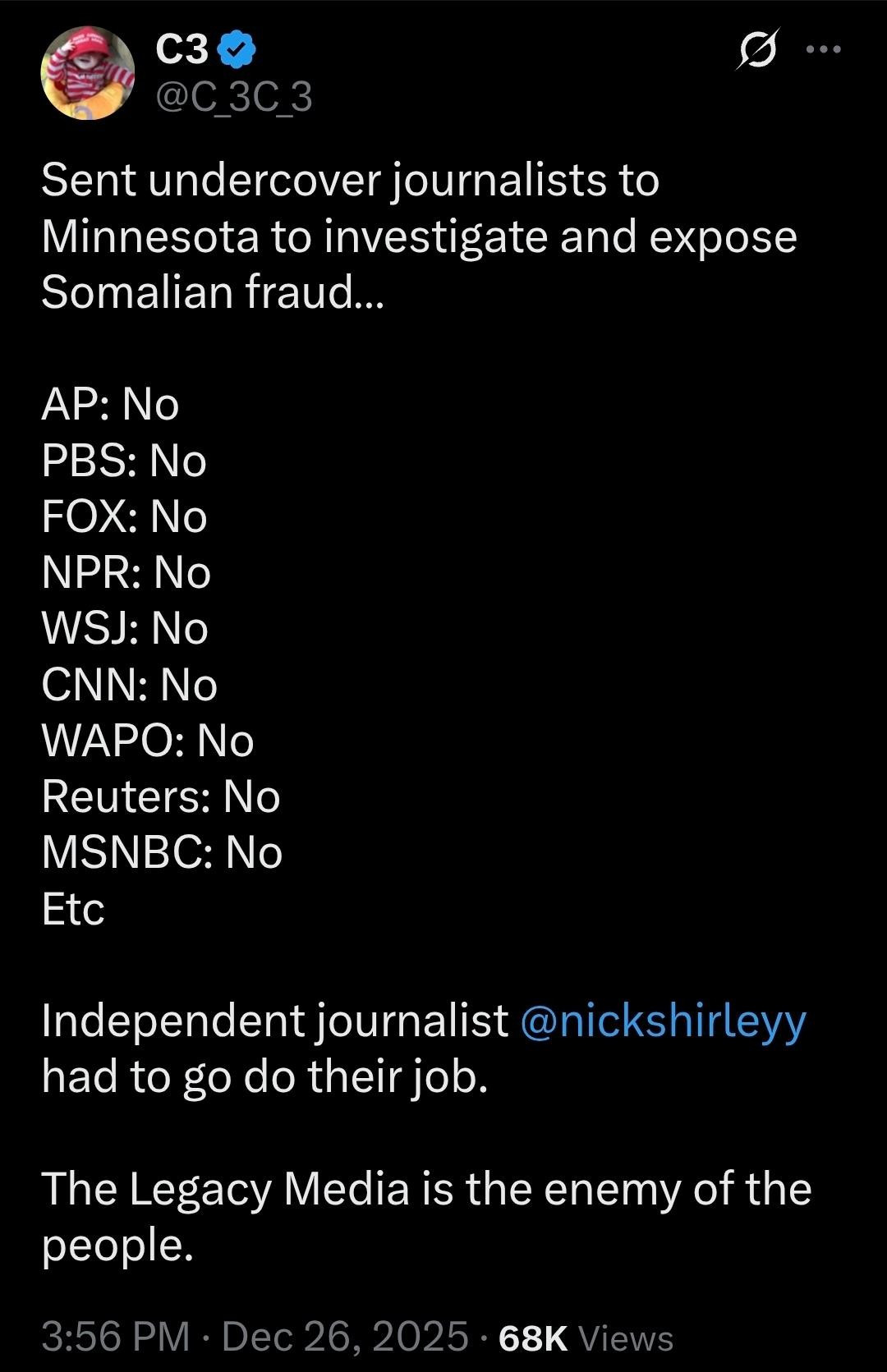This screenshot has width=887, height=1372.
Task: Open the three-dot more options menu
Action: pos(824,49)
